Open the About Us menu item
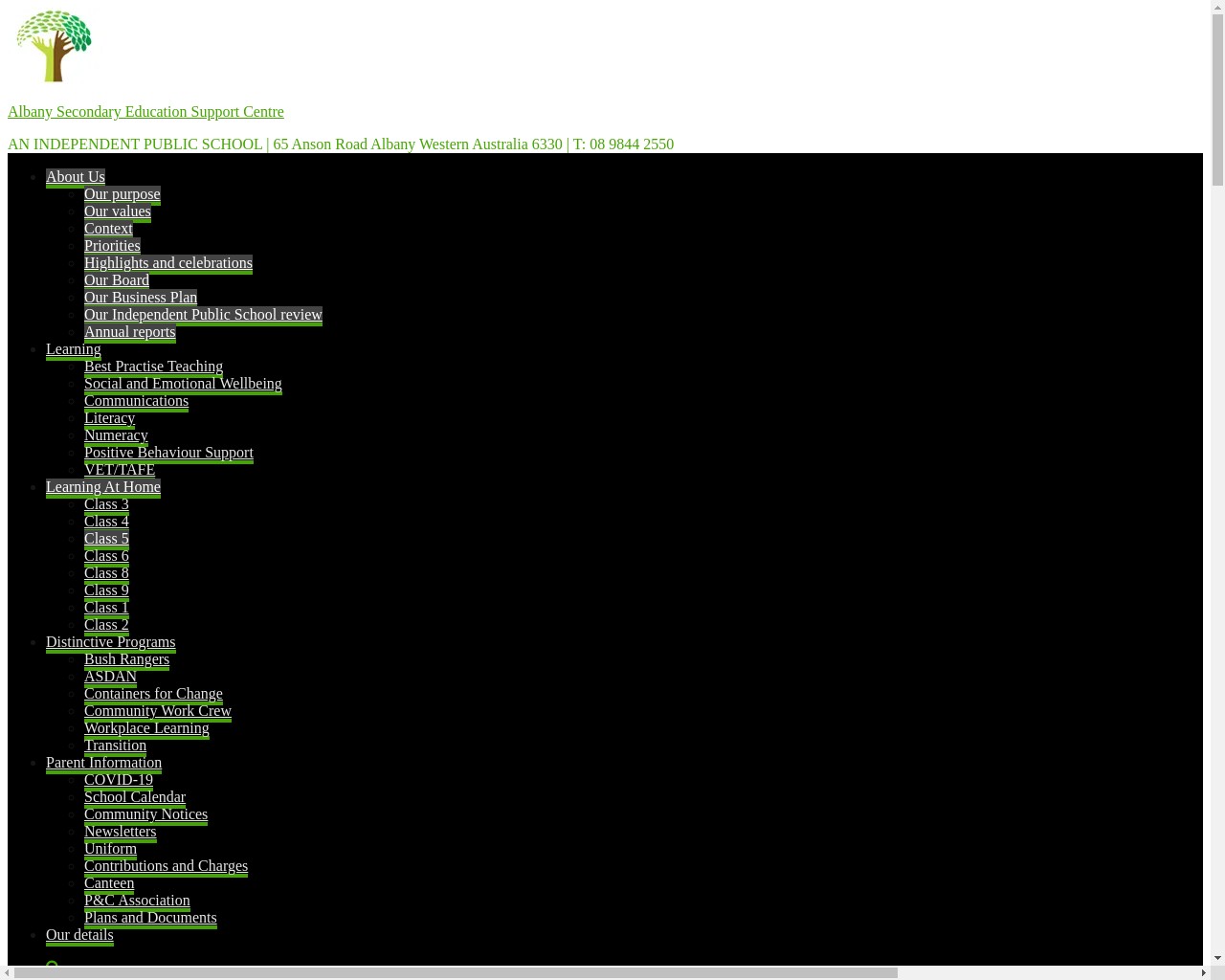 76,177
